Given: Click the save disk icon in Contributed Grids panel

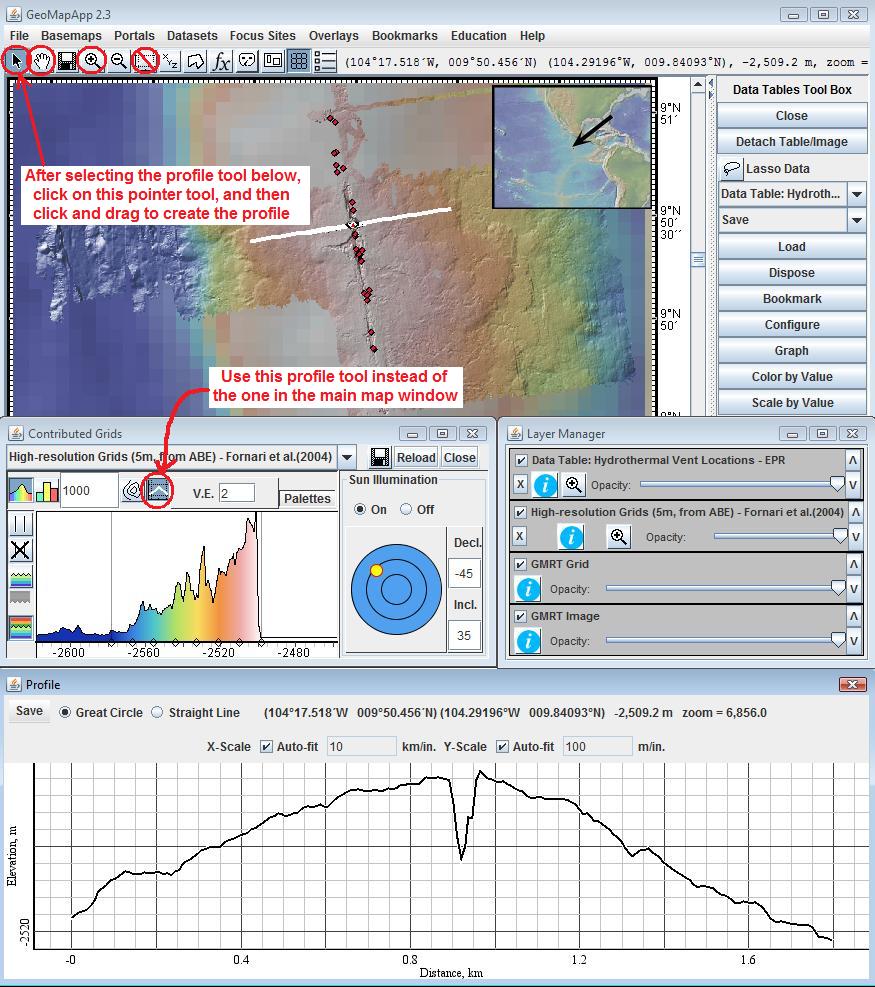Looking at the screenshot, I should 378,457.
